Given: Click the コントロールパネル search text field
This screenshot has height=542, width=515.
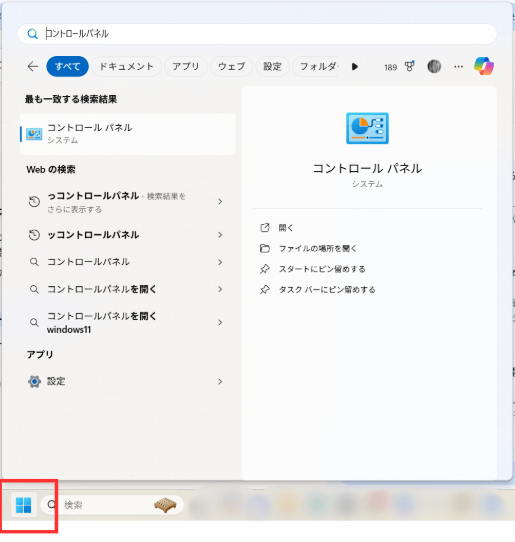Looking at the screenshot, I should (x=257, y=34).
